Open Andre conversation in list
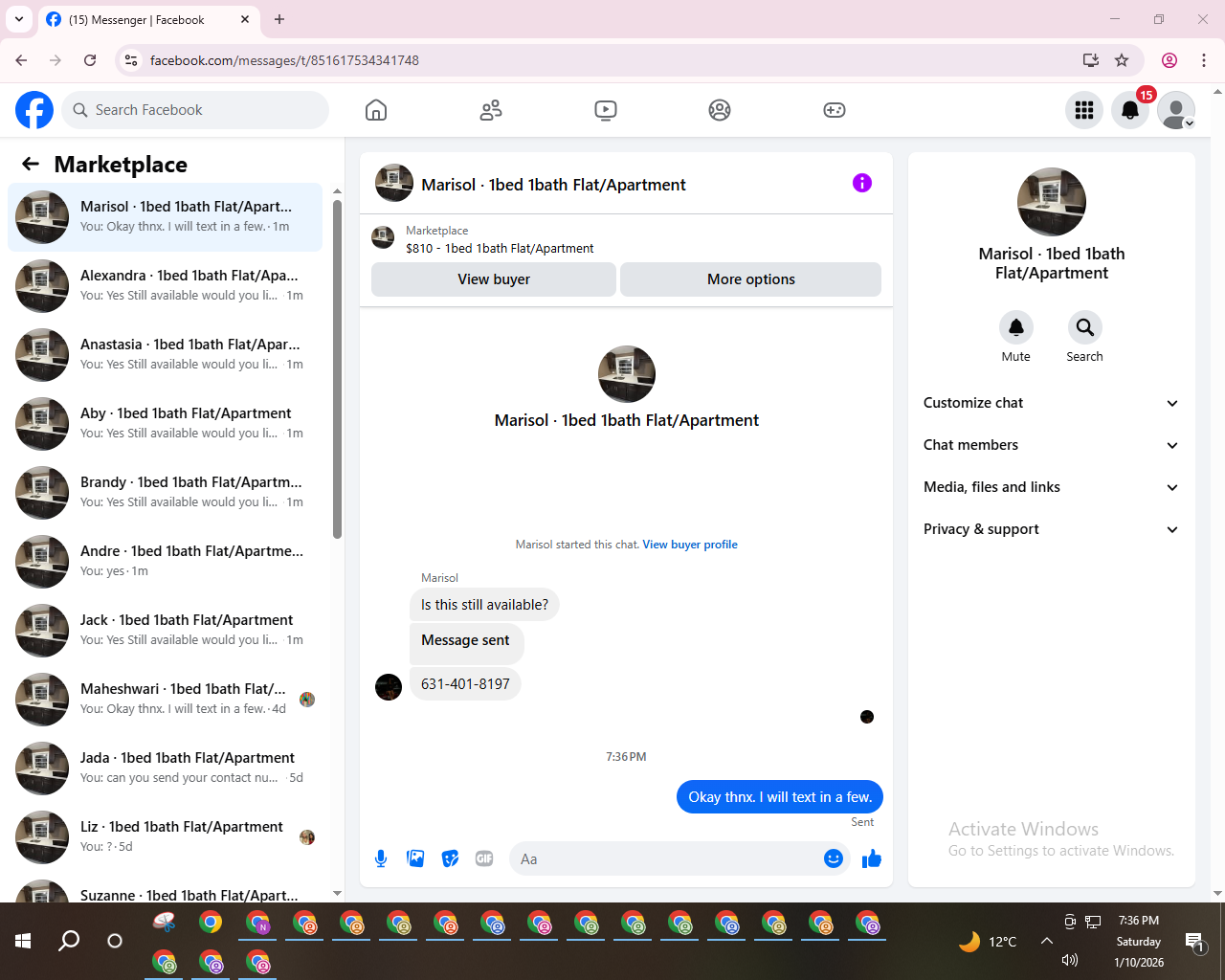1225x980 pixels. click(x=165, y=562)
